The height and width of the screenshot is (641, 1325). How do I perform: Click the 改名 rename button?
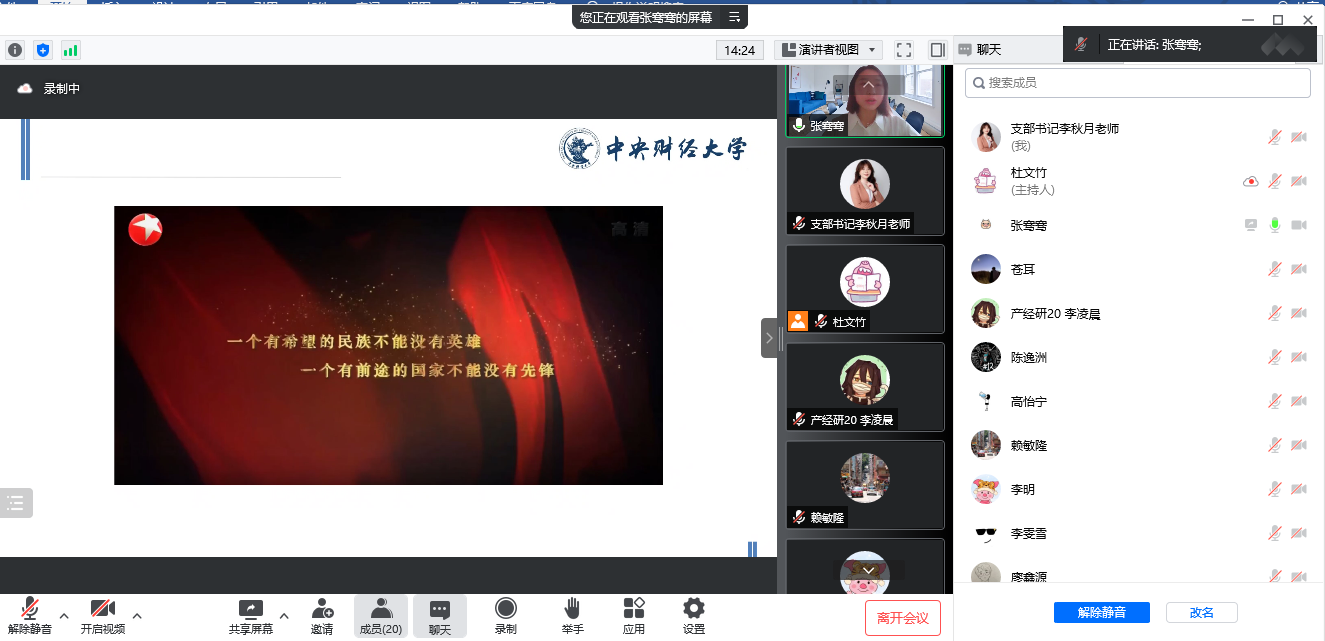pyautogui.click(x=1201, y=613)
